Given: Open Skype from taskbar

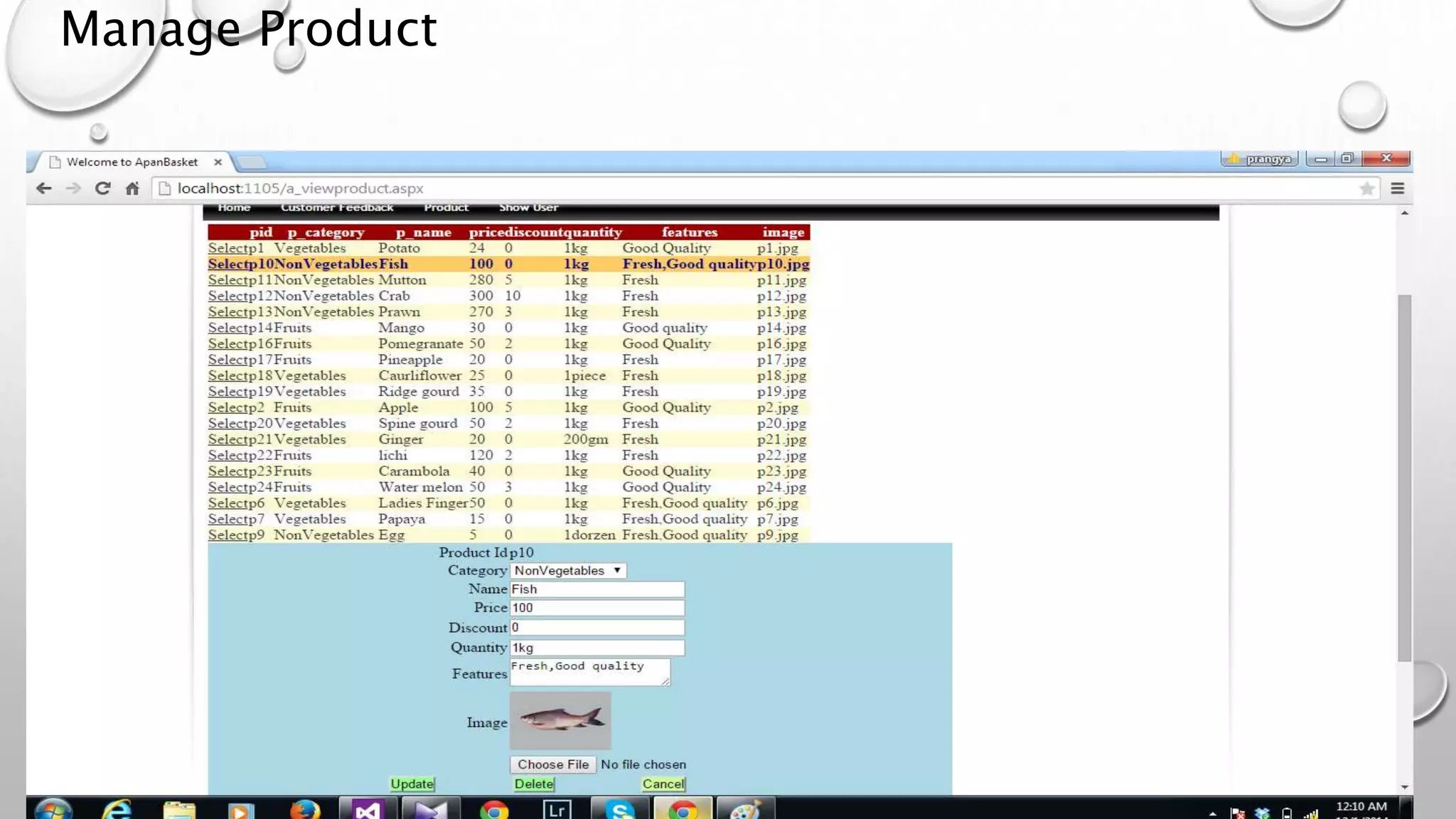Looking at the screenshot, I should 620,809.
